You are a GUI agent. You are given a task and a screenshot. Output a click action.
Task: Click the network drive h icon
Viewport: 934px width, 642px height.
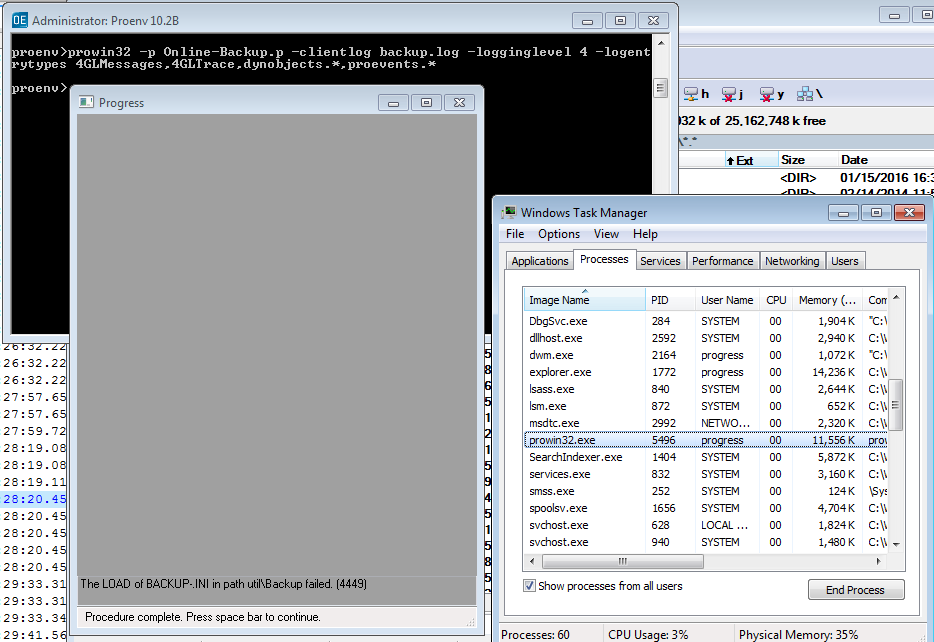pos(691,94)
